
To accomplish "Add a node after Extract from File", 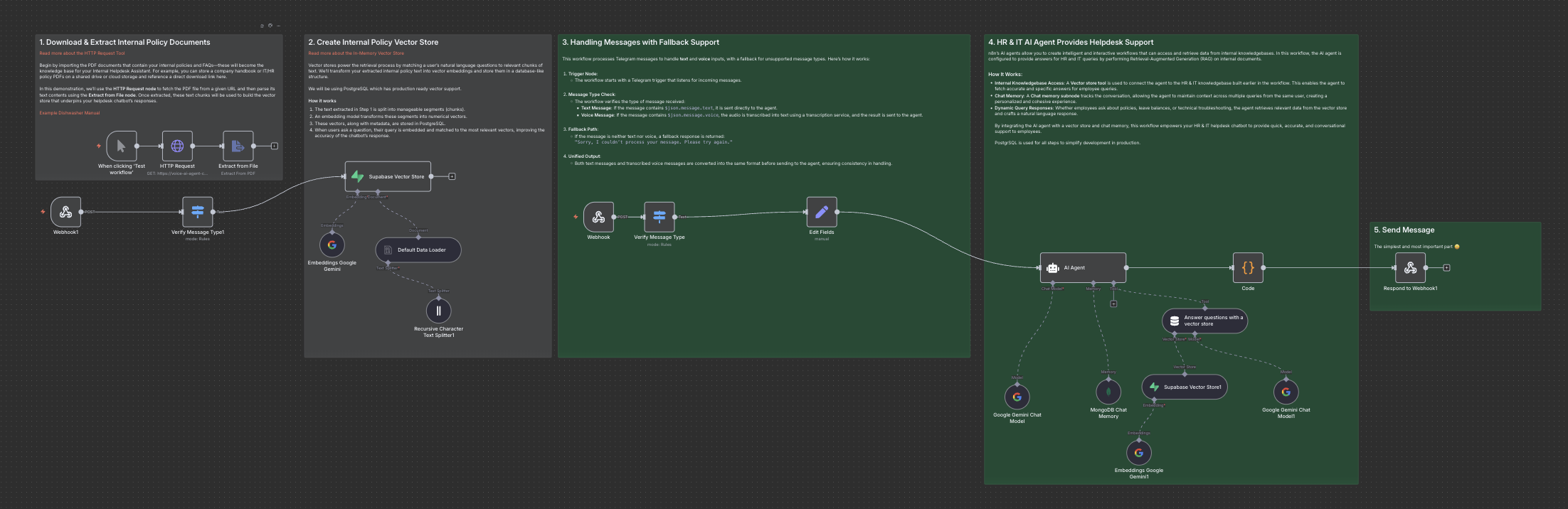I will point(275,146).
